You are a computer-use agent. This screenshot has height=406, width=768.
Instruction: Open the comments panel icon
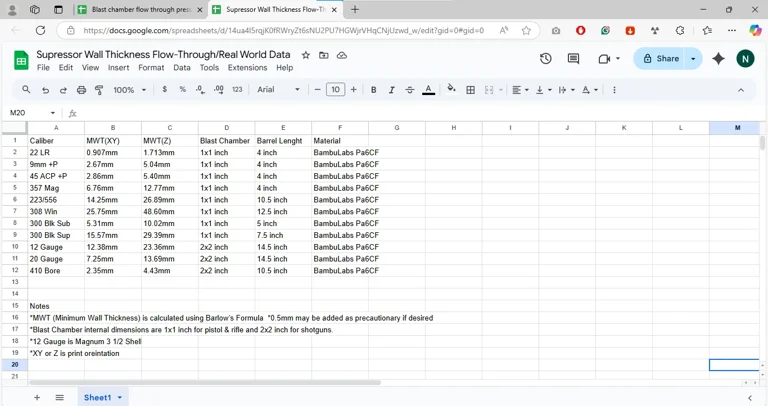(x=573, y=59)
